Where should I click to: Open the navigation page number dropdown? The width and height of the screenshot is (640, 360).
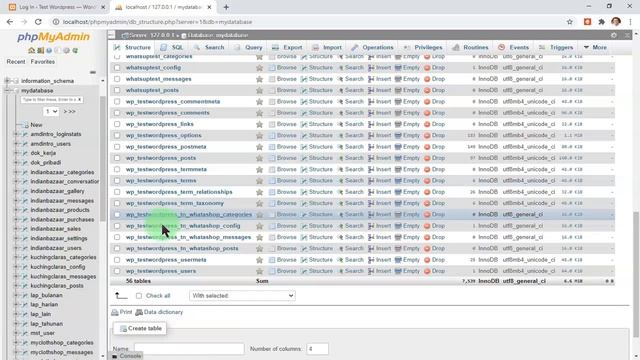(51, 111)
